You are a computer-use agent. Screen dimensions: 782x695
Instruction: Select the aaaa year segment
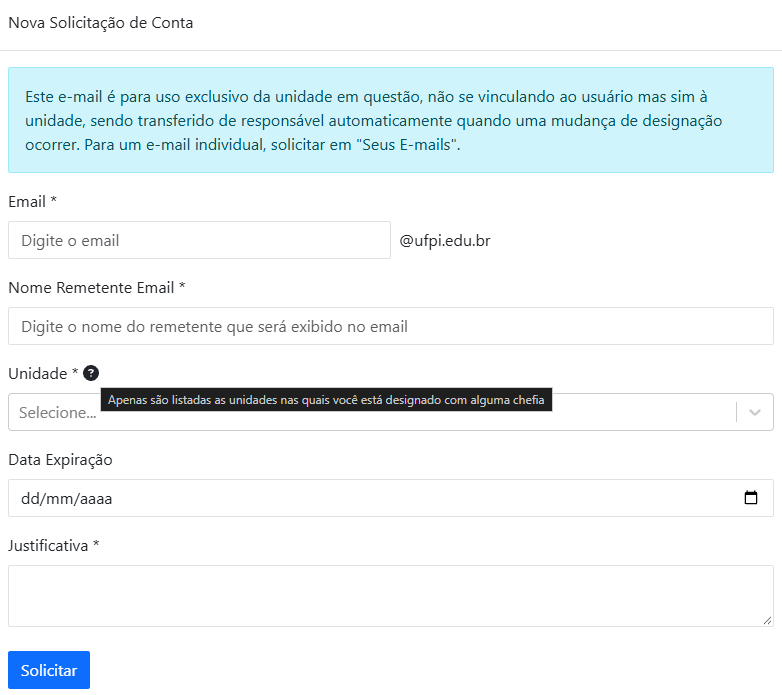[x=96, y=499]
